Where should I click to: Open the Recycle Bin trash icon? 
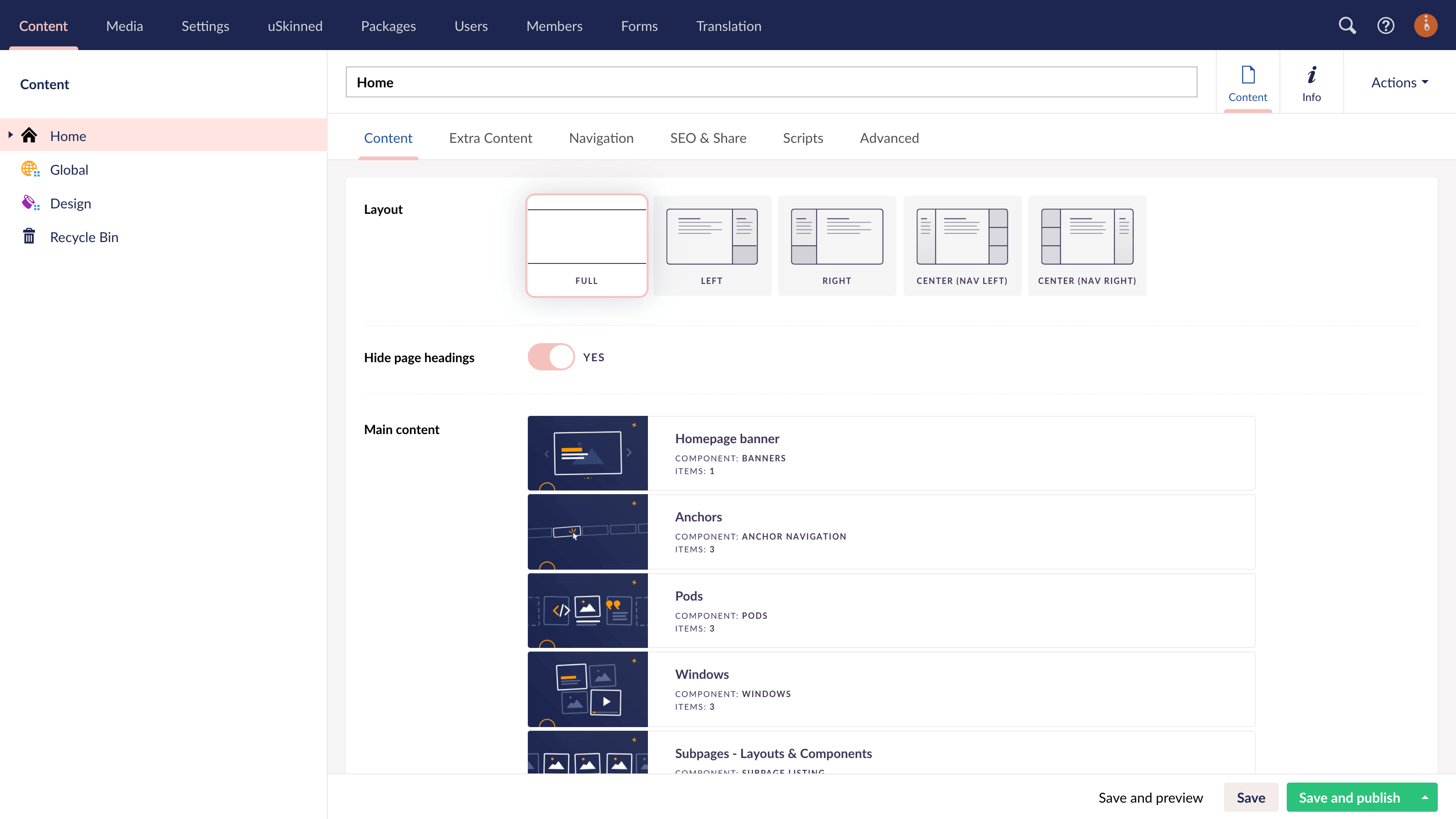(x=30, y=236)
